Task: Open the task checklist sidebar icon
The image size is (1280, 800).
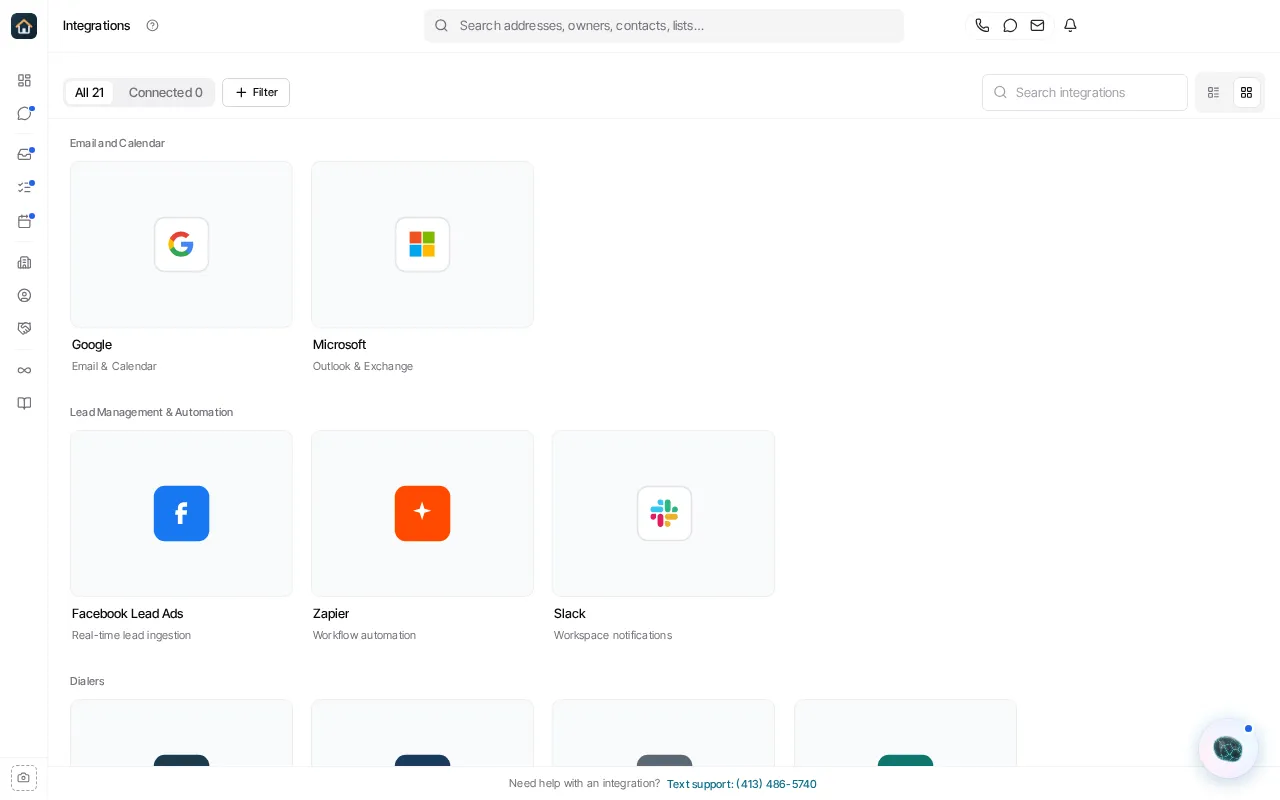Action: [24, 188]
